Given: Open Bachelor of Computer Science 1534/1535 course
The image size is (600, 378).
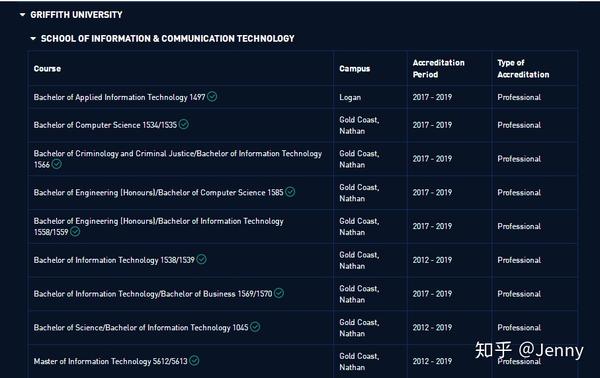Looking at the screenshot, I should pyautogui.click(x=105, y=125).
